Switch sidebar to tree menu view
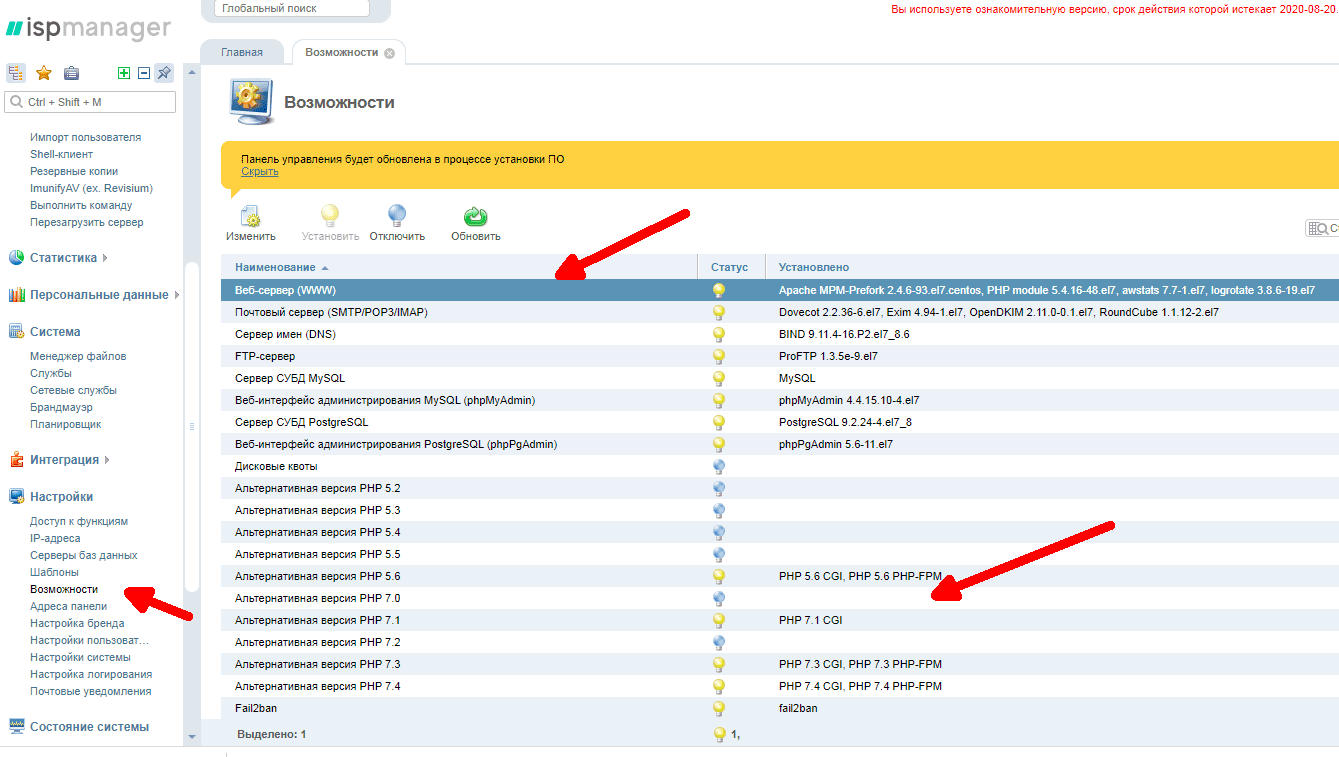Image resolution: width=1339 pixels, height=757 pixels. (16, 73)
